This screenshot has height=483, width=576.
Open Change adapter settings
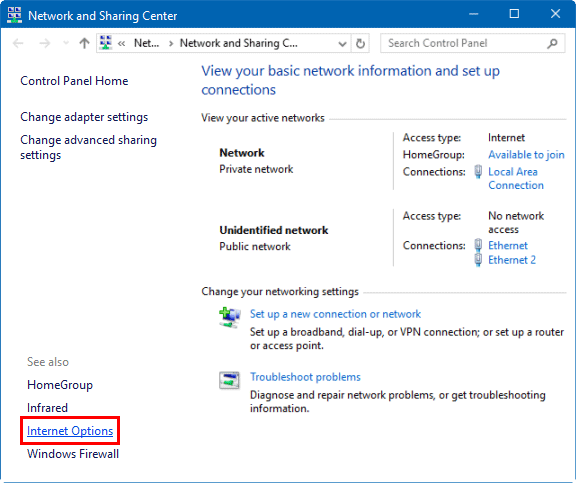point(84,117)
